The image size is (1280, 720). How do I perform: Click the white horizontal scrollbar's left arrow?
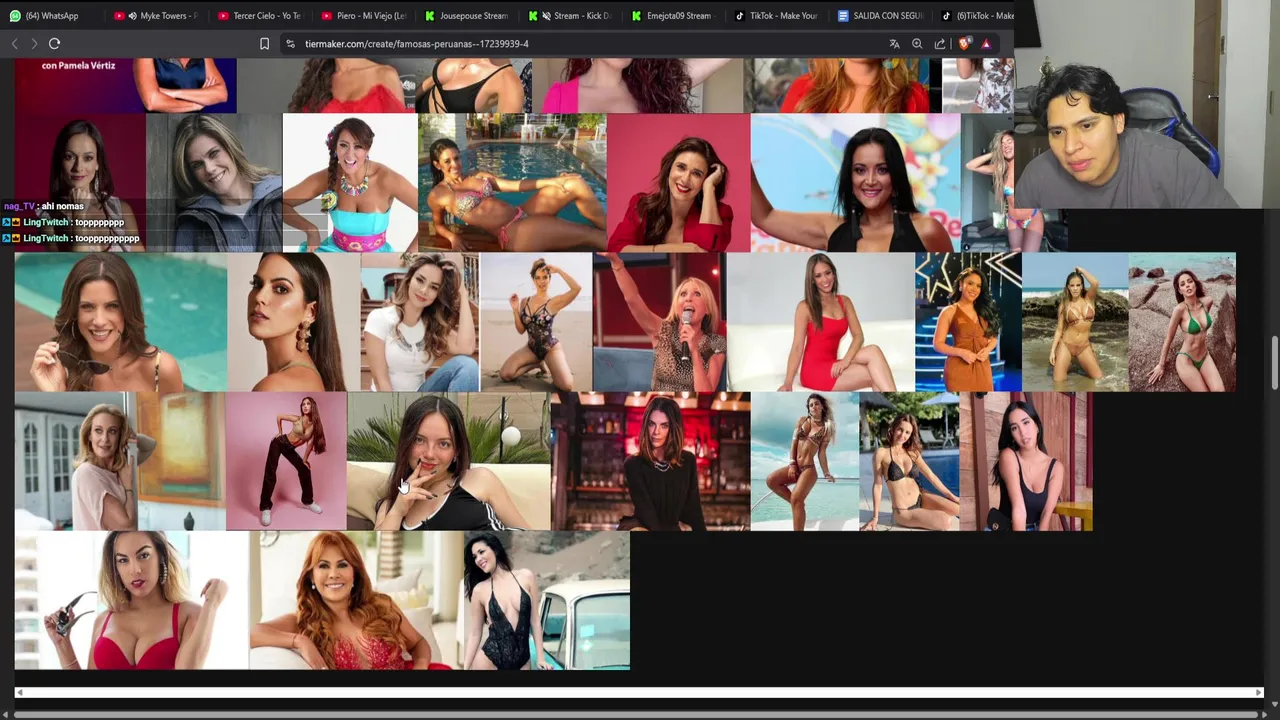[x=19, y=692]
